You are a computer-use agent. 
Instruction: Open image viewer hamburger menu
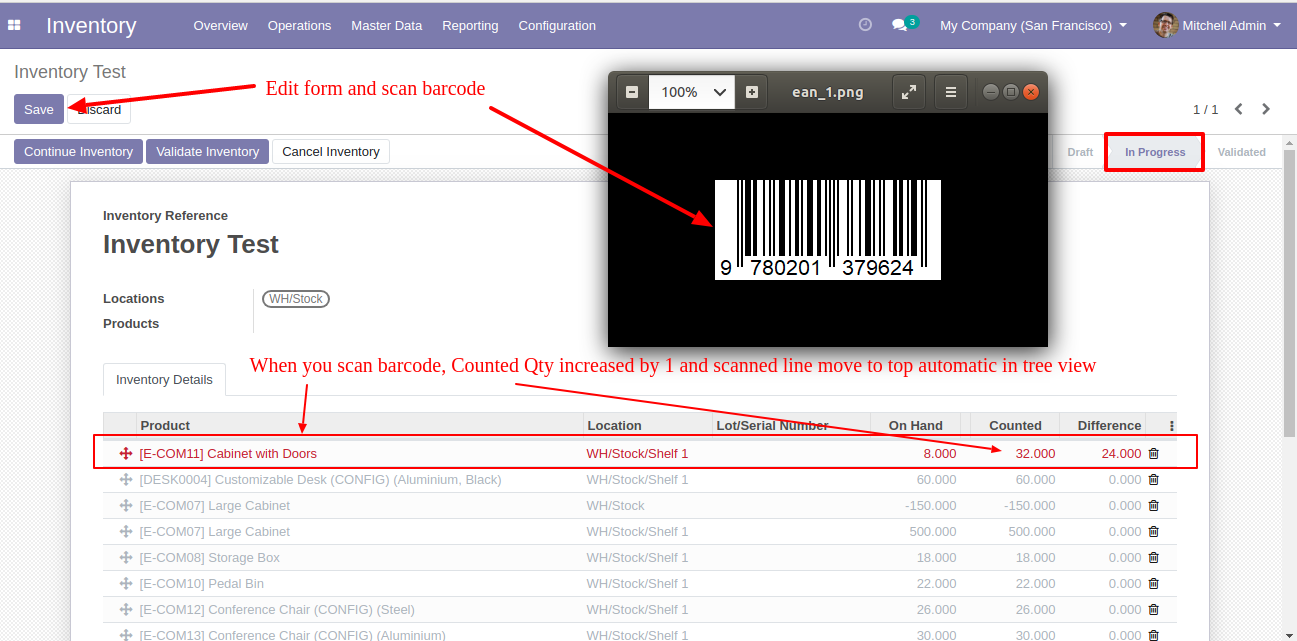951,92
